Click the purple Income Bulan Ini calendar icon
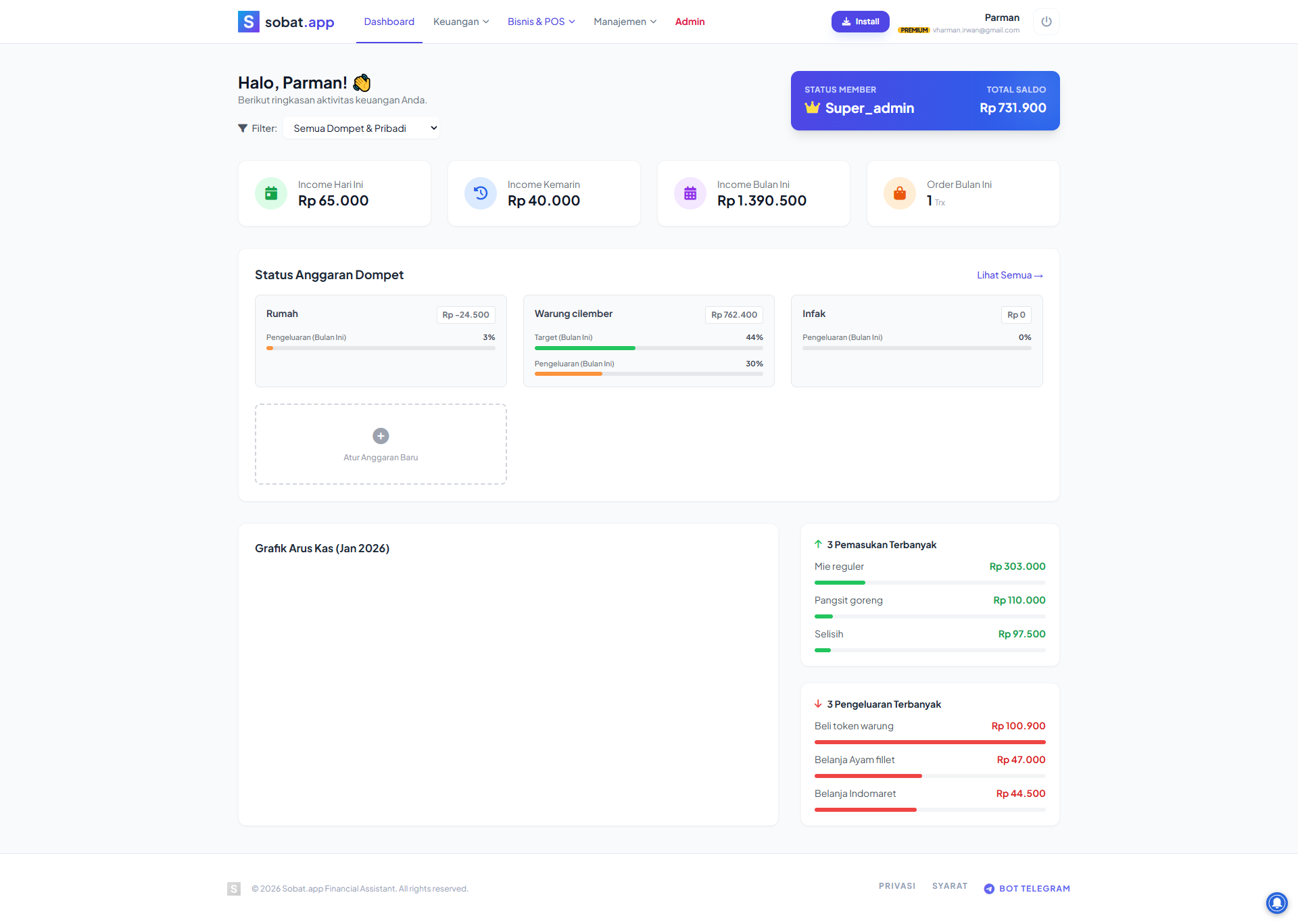1298x924 pixels. pos(690,193)
